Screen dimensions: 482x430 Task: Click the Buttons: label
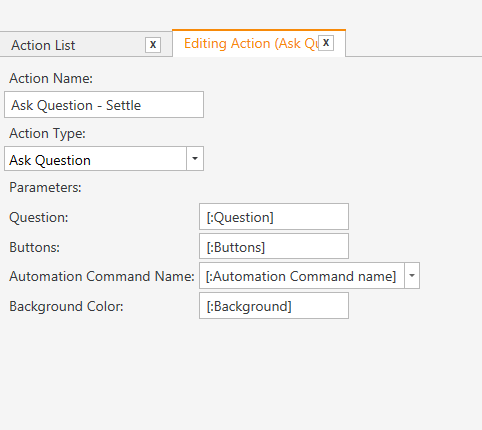pyautogui.click(x=34, y=247)
